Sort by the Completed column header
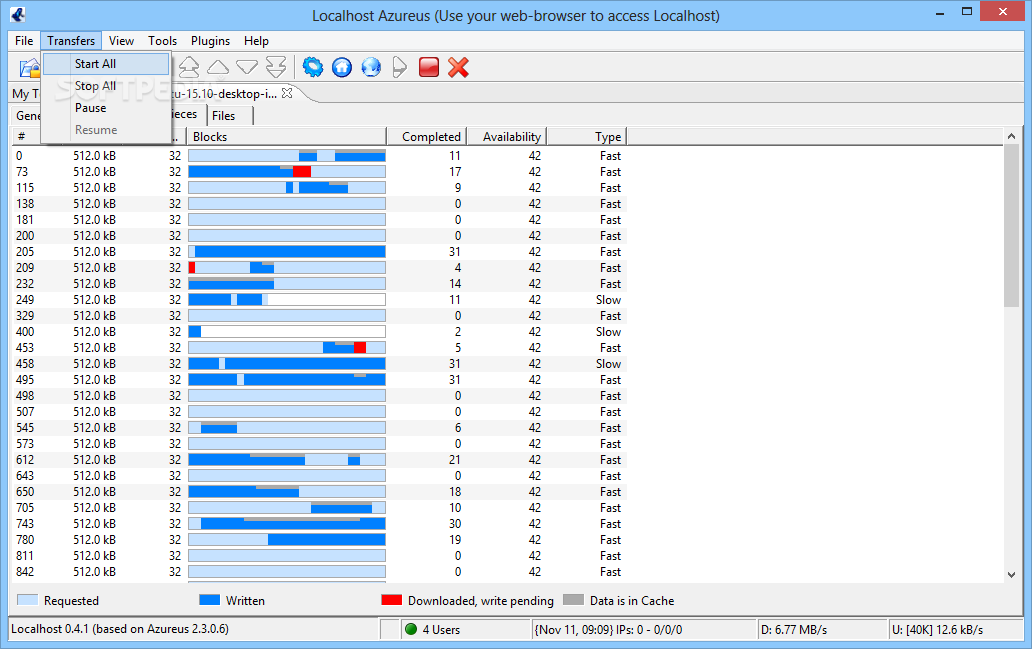The width and height of the screenshot is (1032, 649). click(x=427, y=137)
